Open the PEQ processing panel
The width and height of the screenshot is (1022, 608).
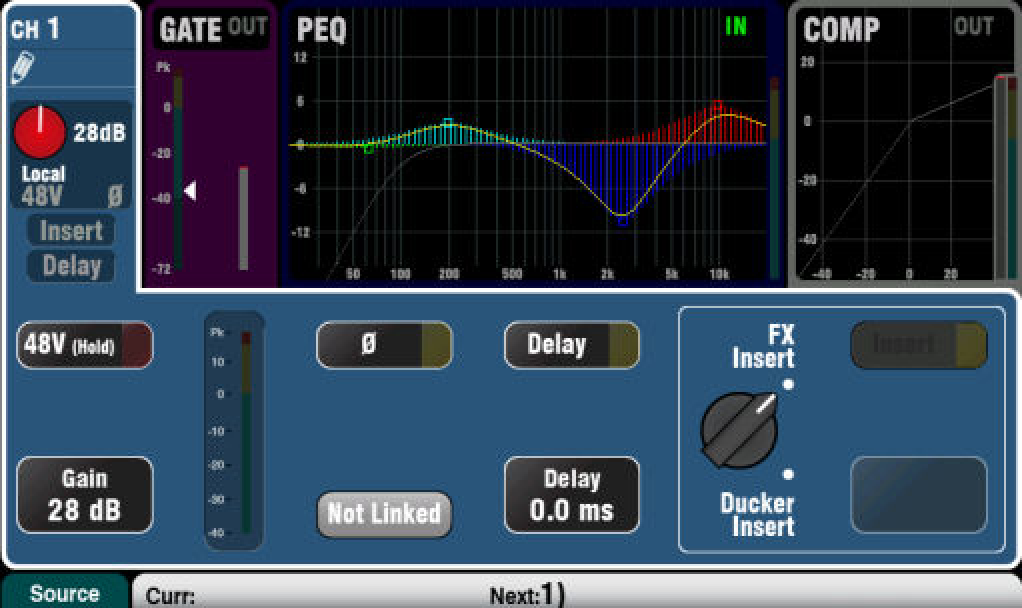coord(532,146)
